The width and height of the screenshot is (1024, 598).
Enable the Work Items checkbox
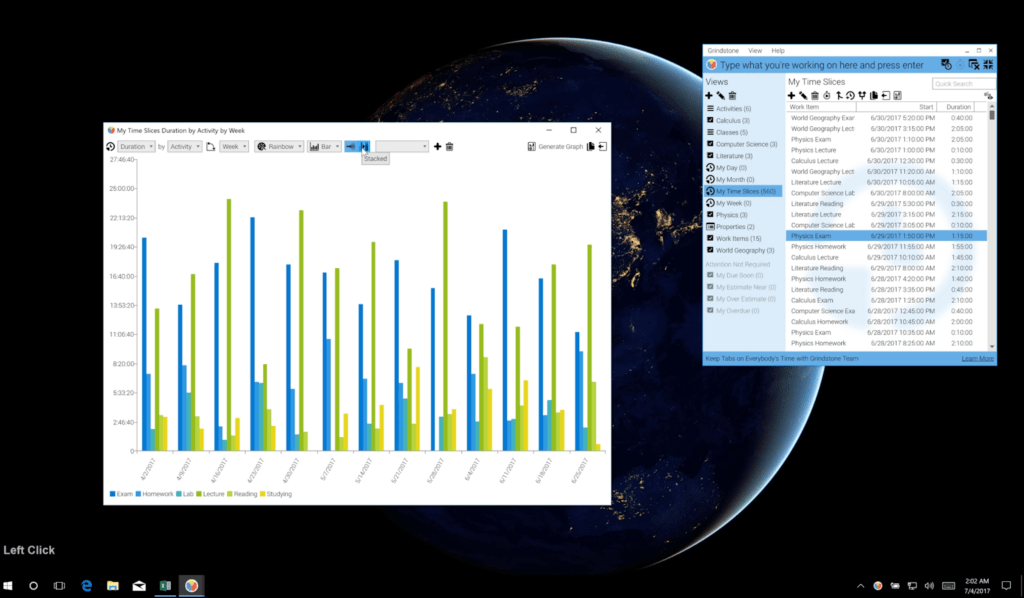pos(710,238)
